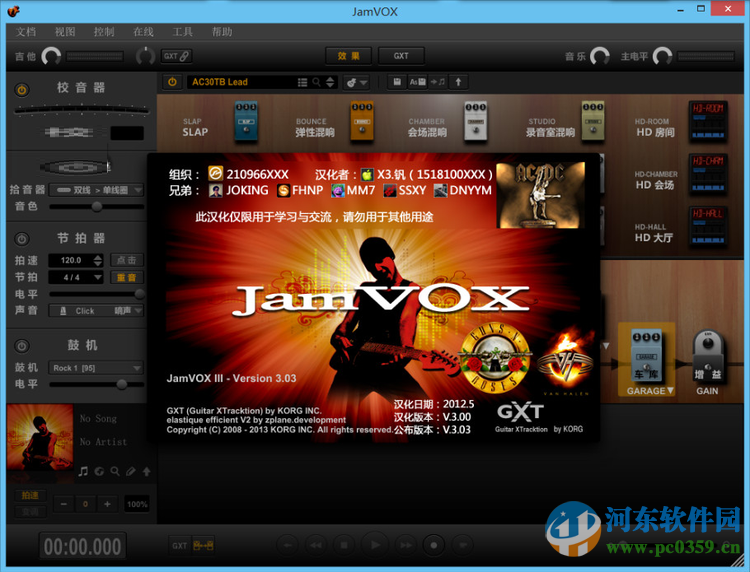Viewport: 750px width, 572px height.
Task: Open the 帮助 menu
Action: [x=222, y=32]
